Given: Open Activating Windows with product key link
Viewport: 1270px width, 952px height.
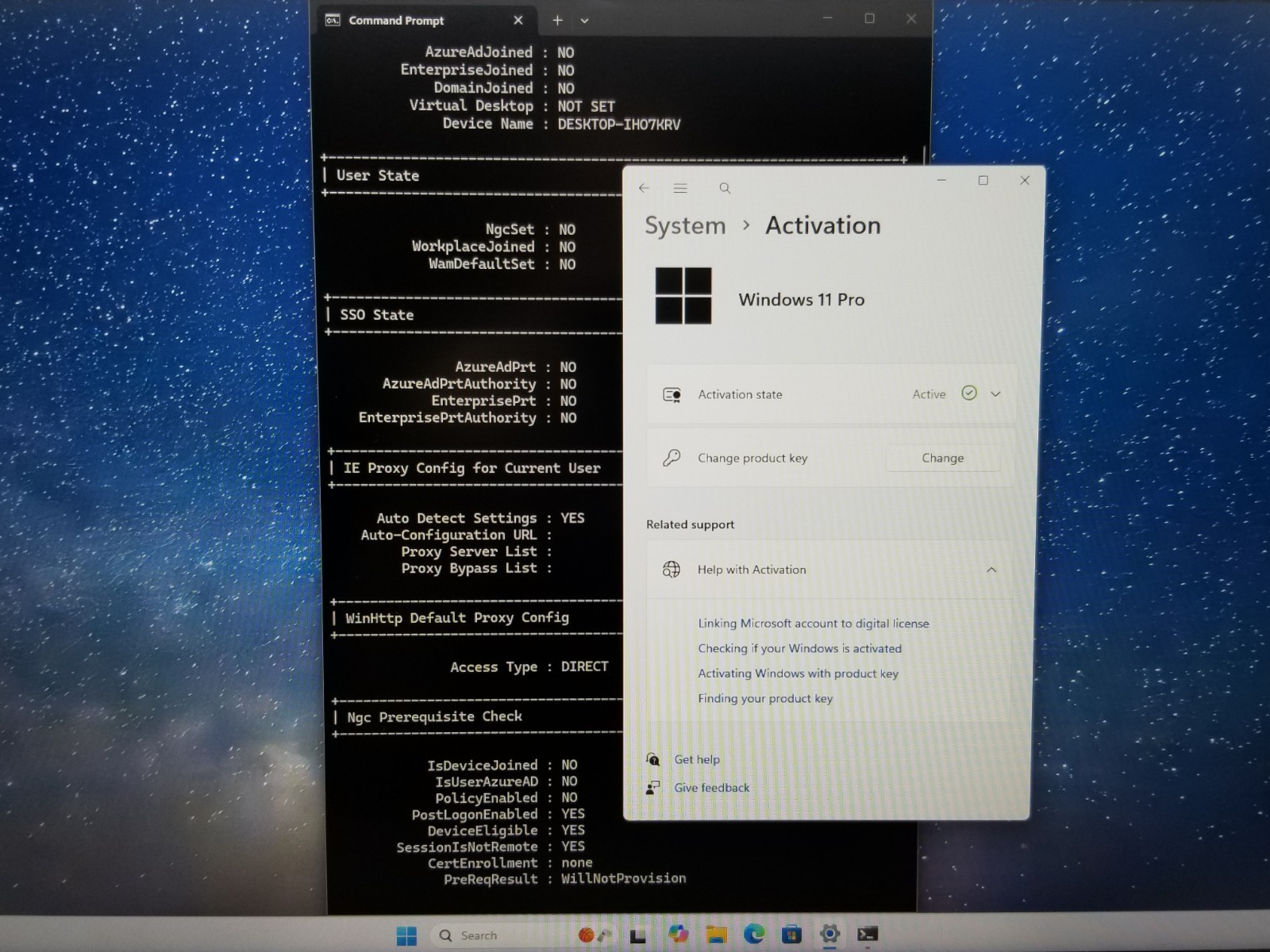Looking at the screenshot, I should 799,674.
